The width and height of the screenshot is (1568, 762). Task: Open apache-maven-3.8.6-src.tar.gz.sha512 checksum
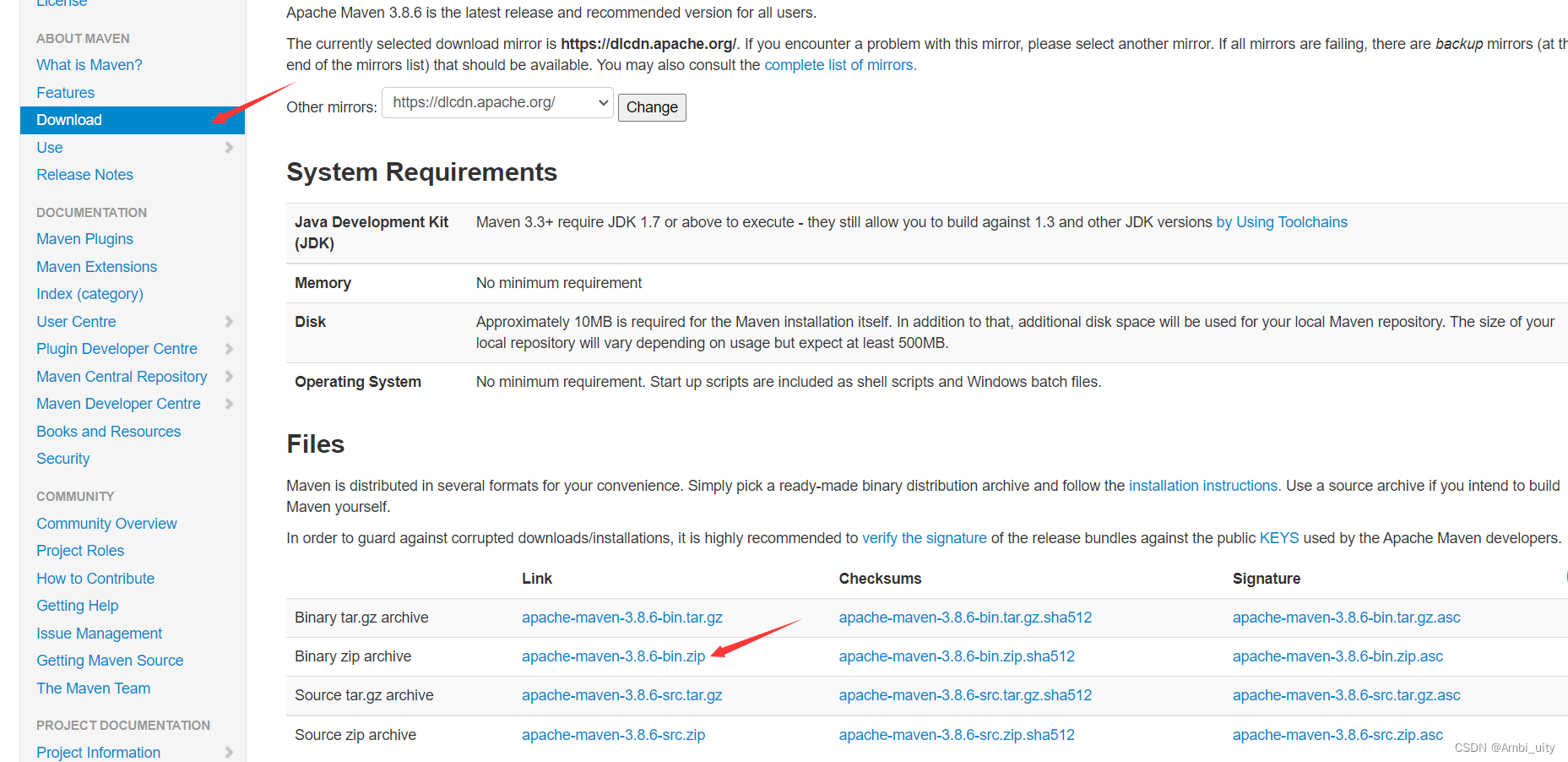tap(965, 695)
